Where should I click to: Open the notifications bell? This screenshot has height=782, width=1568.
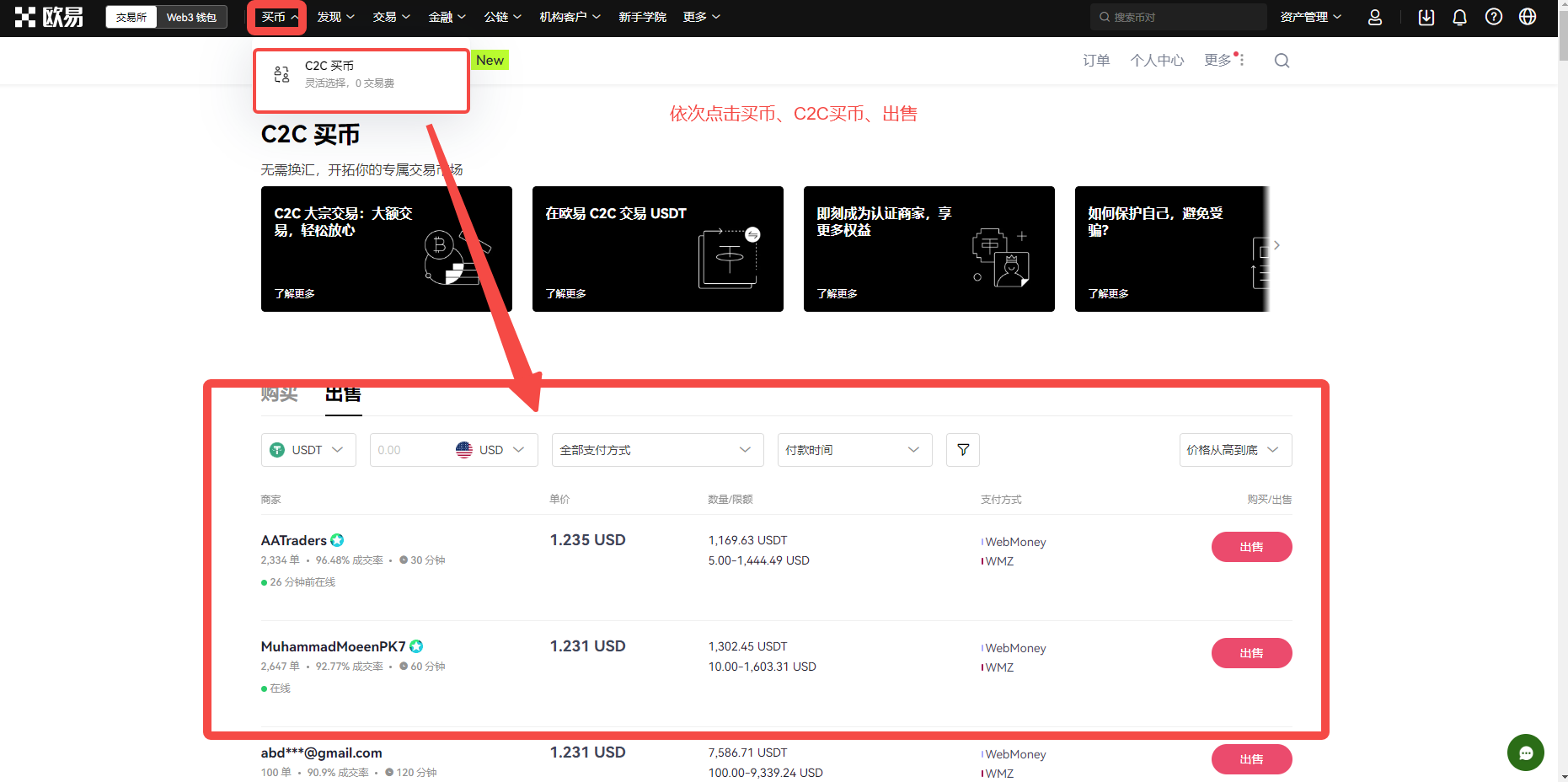[1460, 17]
